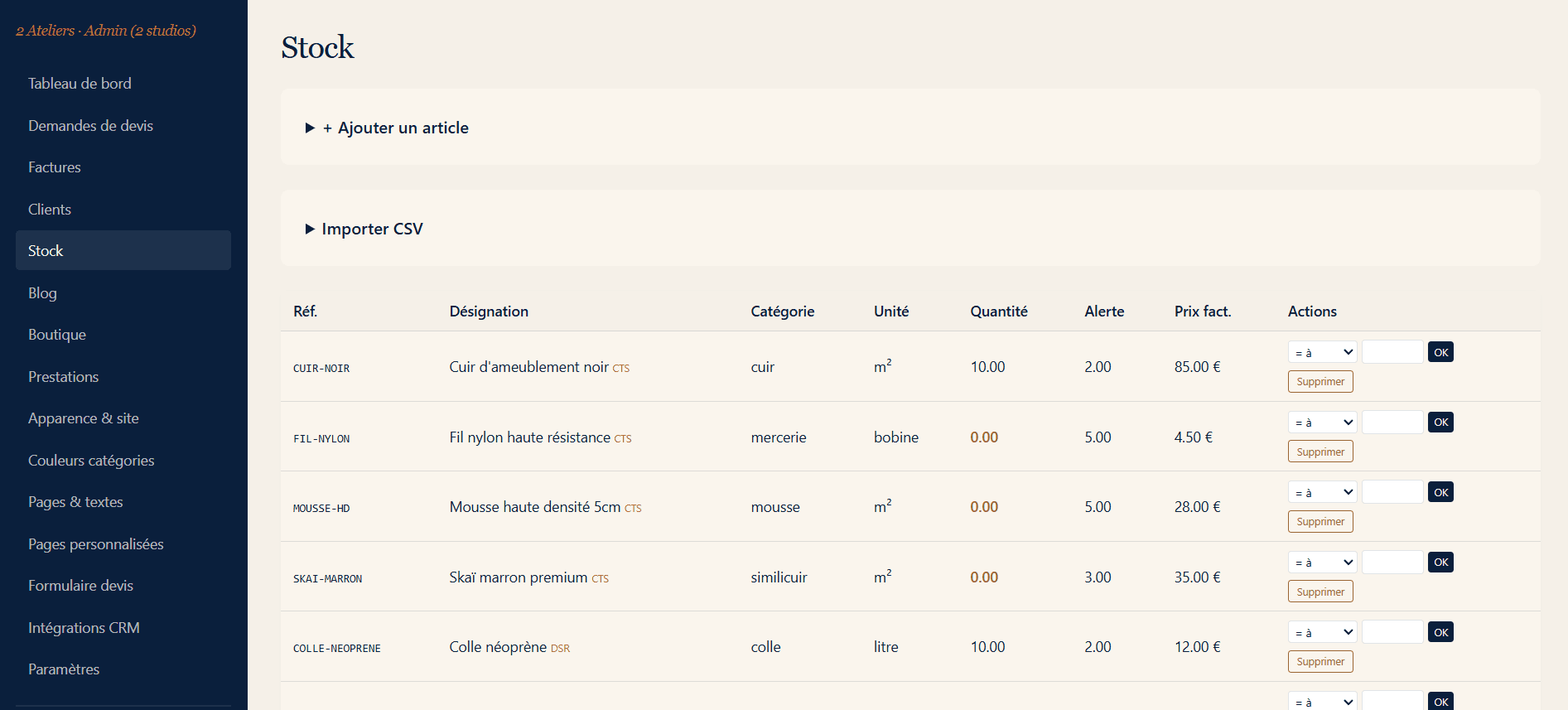
Task: Confirm with OK on the CUIR-NOIR row
Action: pyautogui.click(x=1441, y=352)
